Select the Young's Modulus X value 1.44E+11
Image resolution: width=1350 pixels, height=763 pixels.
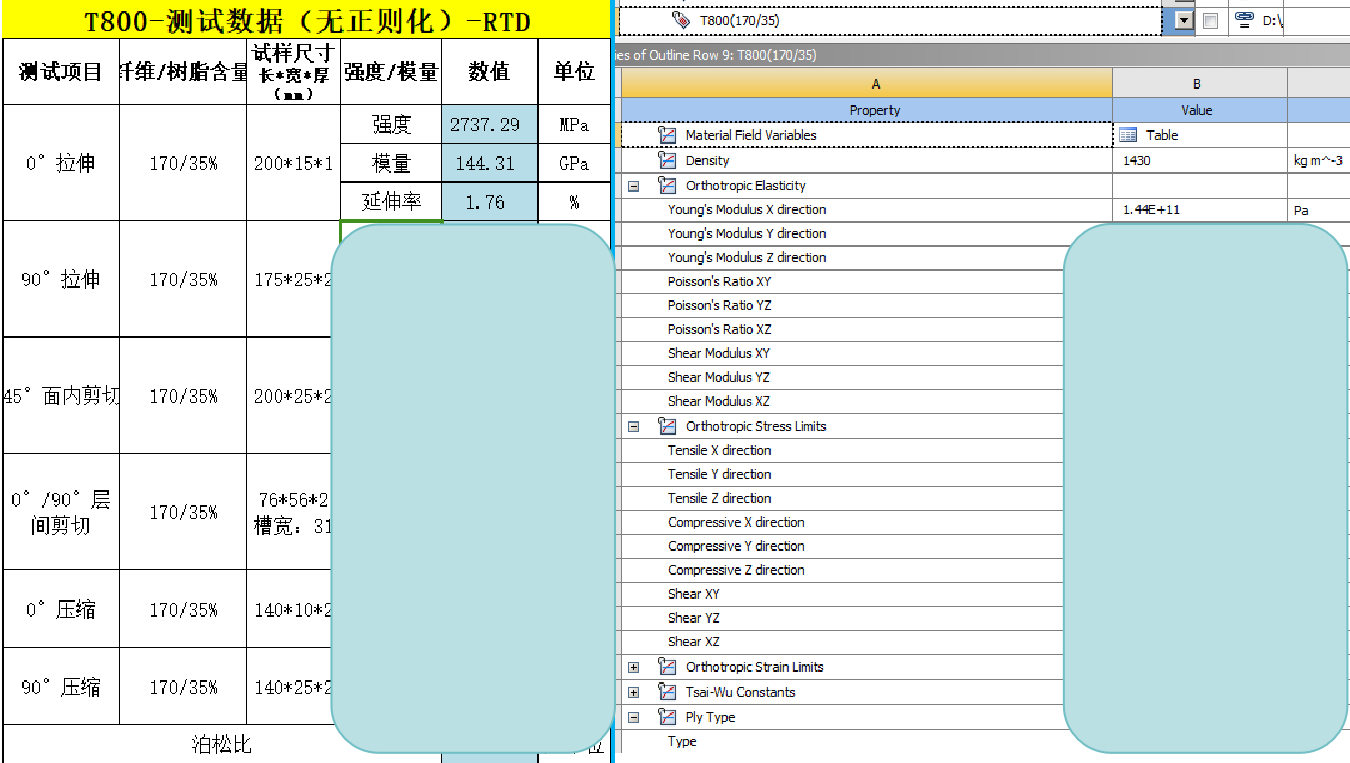pos(1200,210)
